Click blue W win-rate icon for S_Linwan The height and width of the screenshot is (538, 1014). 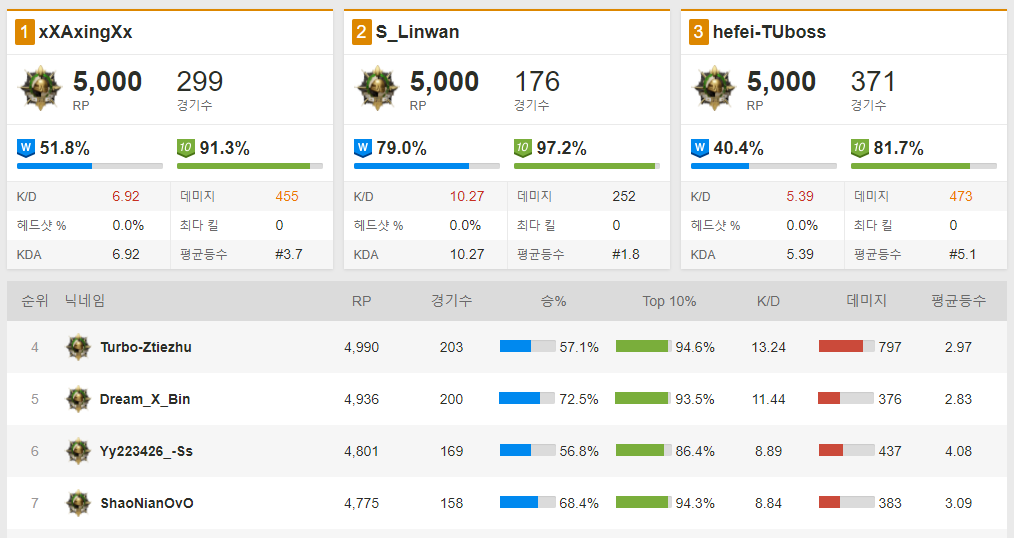click(x=363, y=148)
